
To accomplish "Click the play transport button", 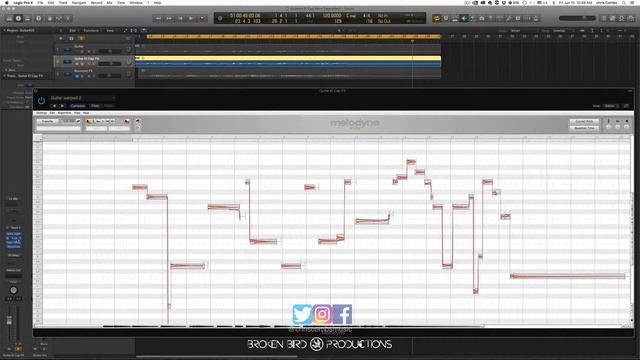I will tap(191, 18).
